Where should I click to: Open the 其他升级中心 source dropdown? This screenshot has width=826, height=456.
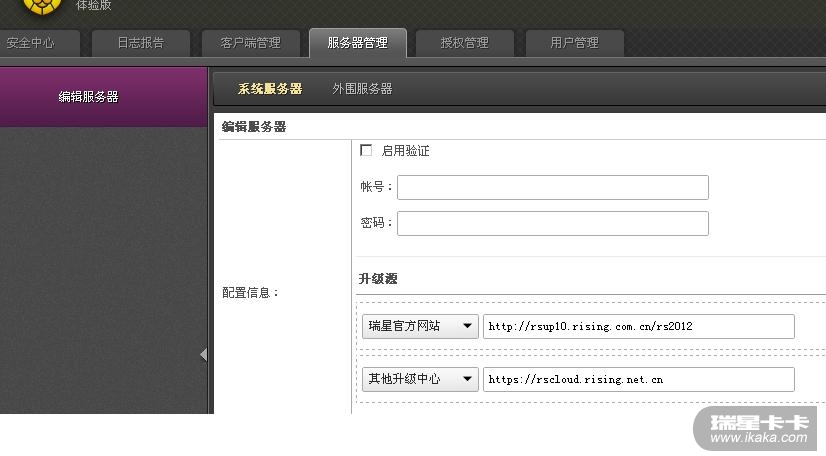click(x=420, y=379)
